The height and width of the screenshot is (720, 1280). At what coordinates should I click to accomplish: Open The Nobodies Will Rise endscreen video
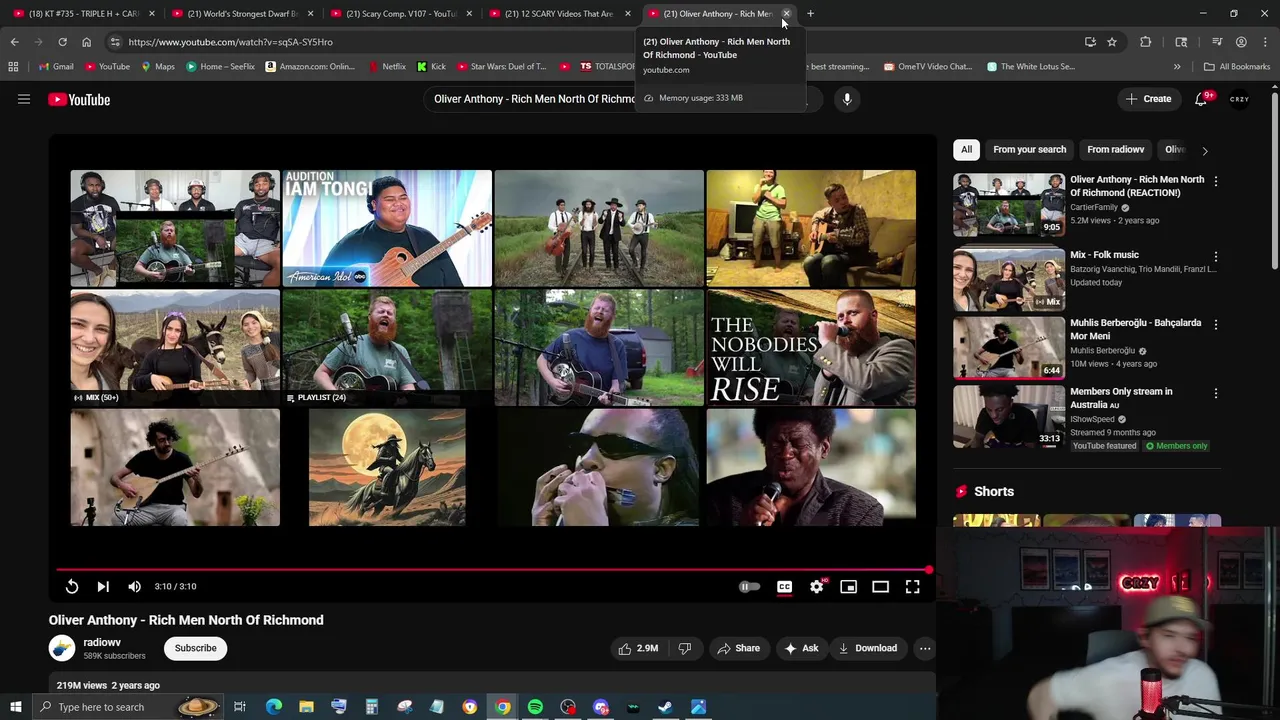pyautogui.click(x=811, y=348)
